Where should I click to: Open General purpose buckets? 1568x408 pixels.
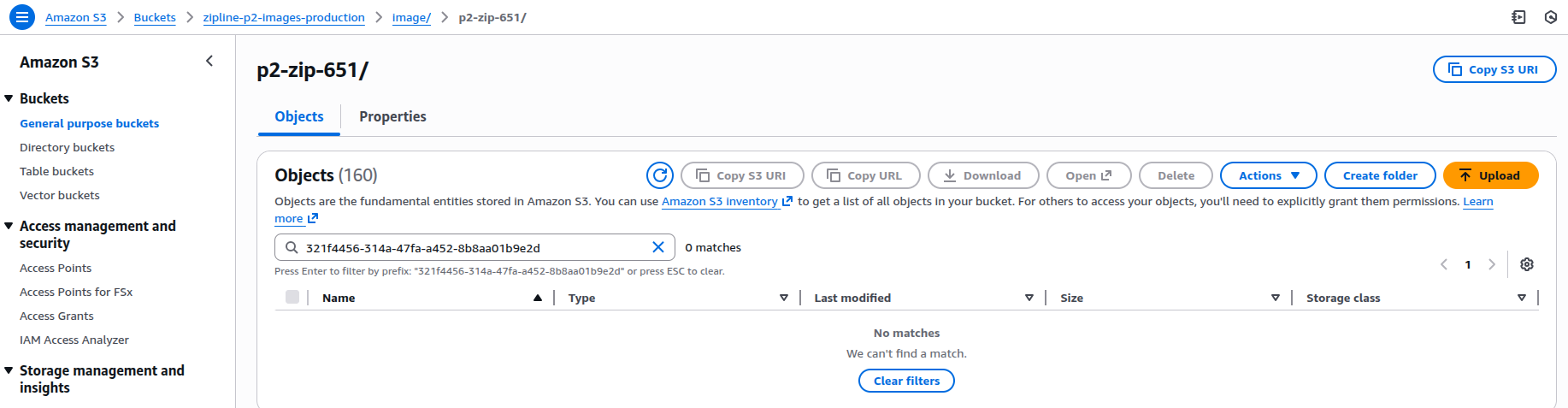point(90,123)
